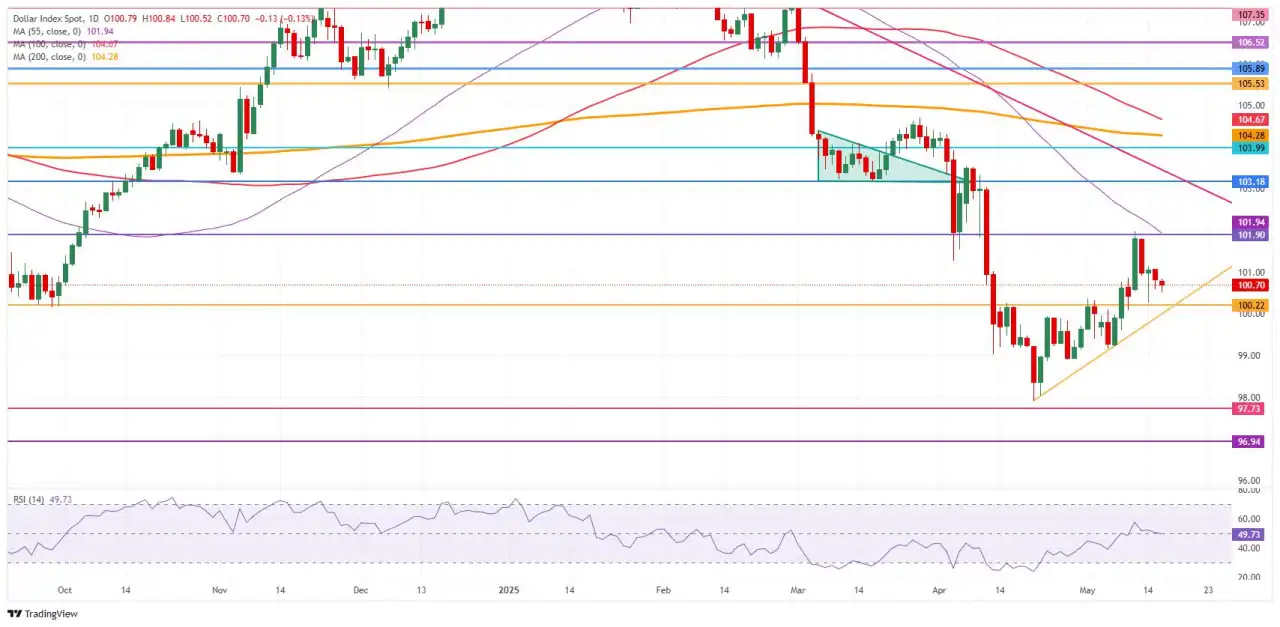The width and height of the screenshot is (1280, 627).
Task: Click the 105.89 price label
Action: point(1252,68)
